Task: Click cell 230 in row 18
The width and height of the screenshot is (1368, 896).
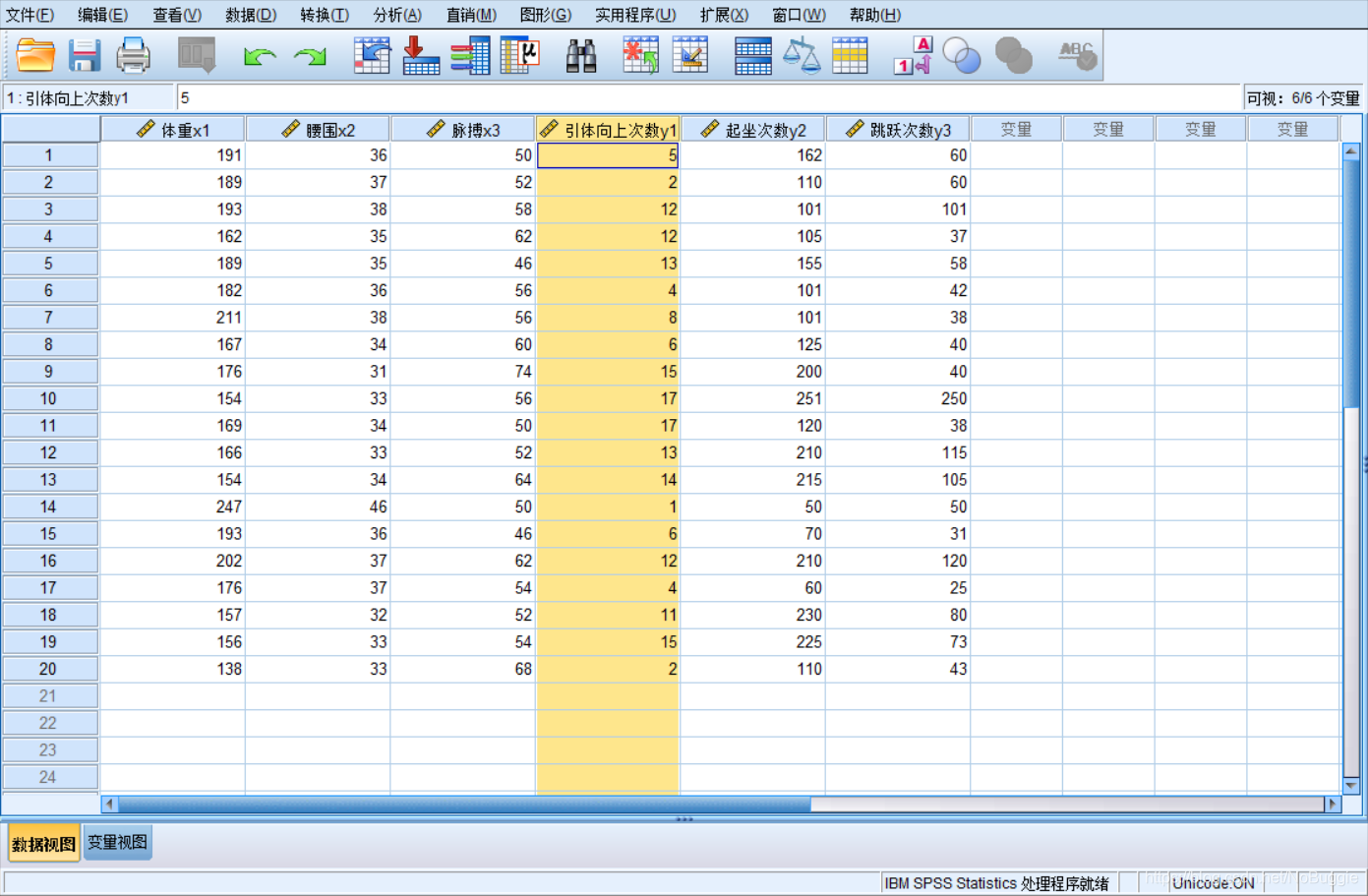Action: 753,615
